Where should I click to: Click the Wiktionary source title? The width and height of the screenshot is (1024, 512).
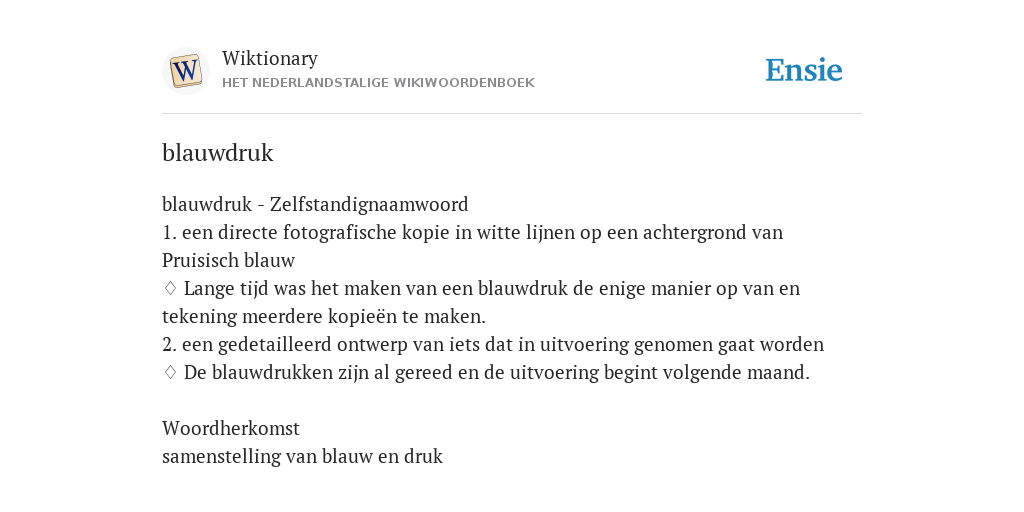[270, 58]
